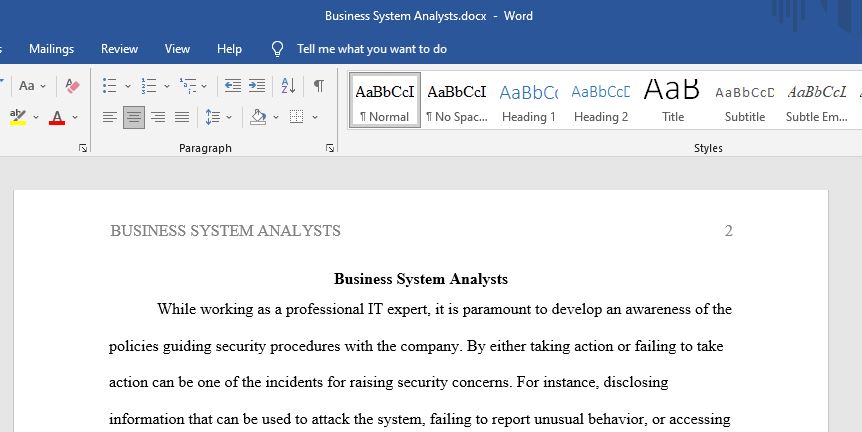Apply the Heading 2 style
The image size is (862, 432).
pyautogui.click(x=601, y=100)
